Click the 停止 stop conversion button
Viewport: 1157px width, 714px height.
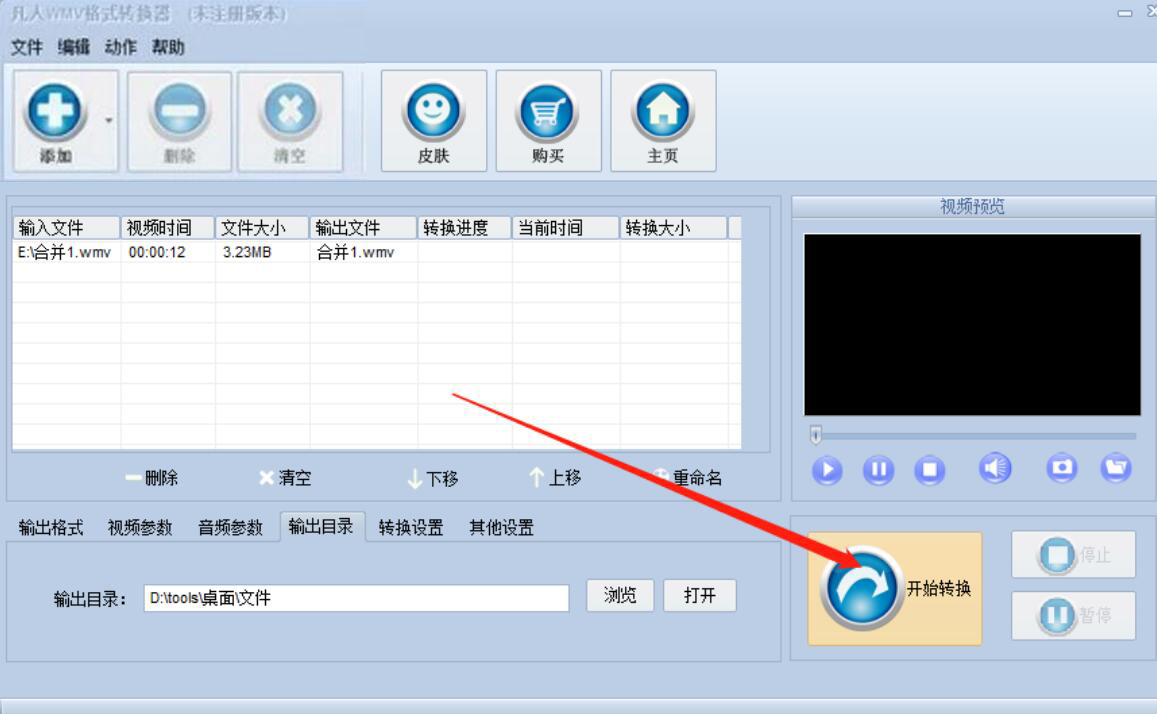[1074, 555]
